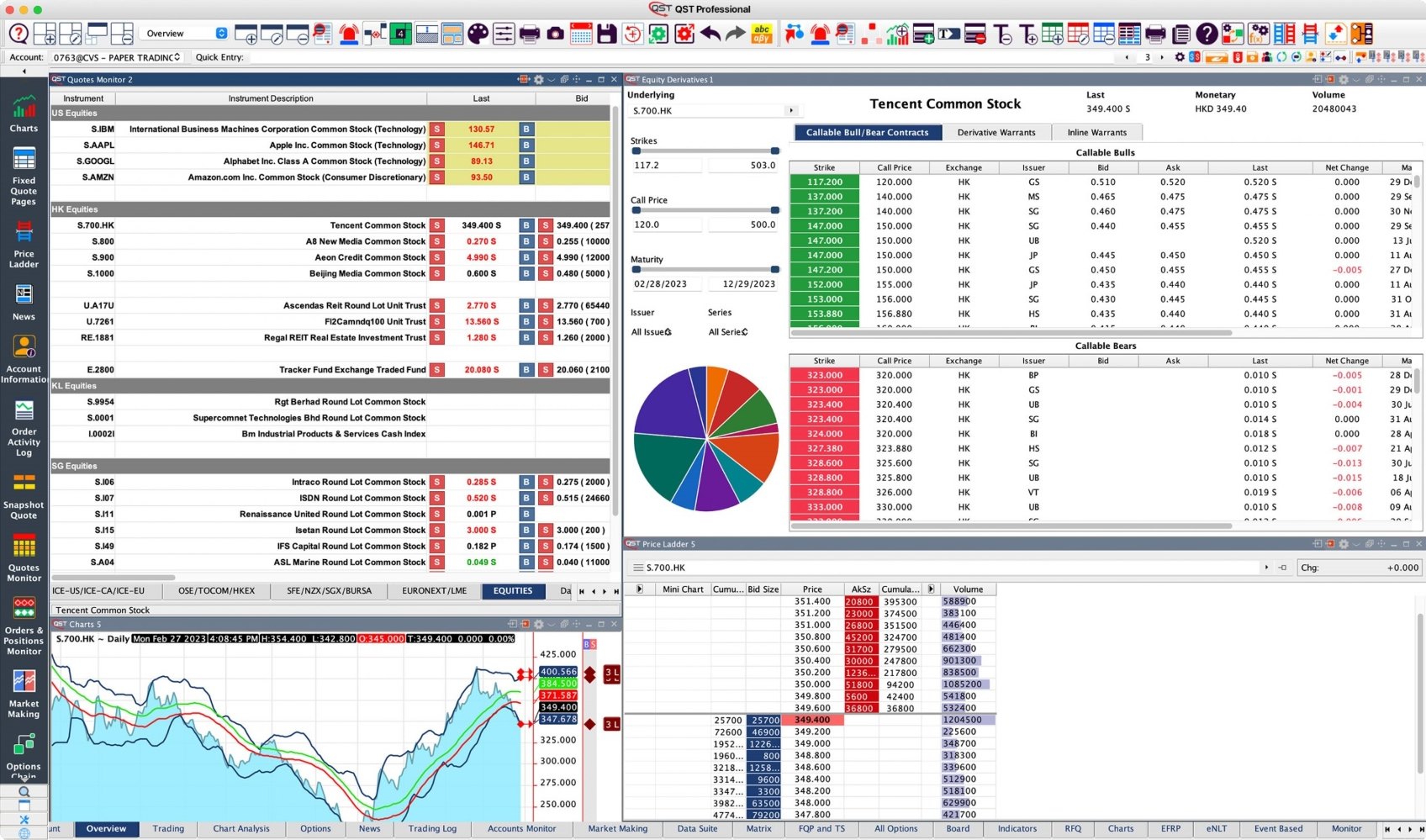
Task: Click the printer icon next to the palette
Action: pyautogui.click(x=529, y=34)
